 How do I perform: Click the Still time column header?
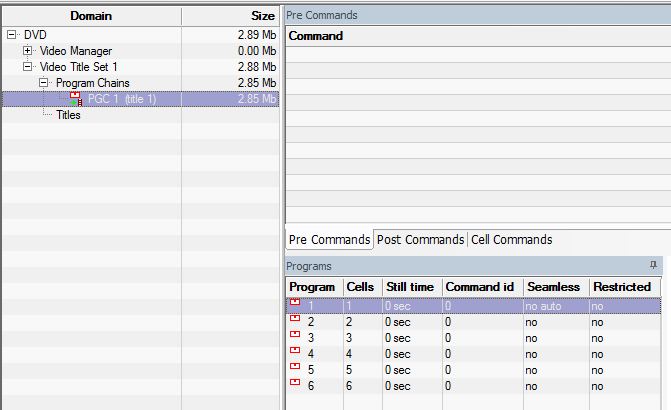(x=412, y=287)
